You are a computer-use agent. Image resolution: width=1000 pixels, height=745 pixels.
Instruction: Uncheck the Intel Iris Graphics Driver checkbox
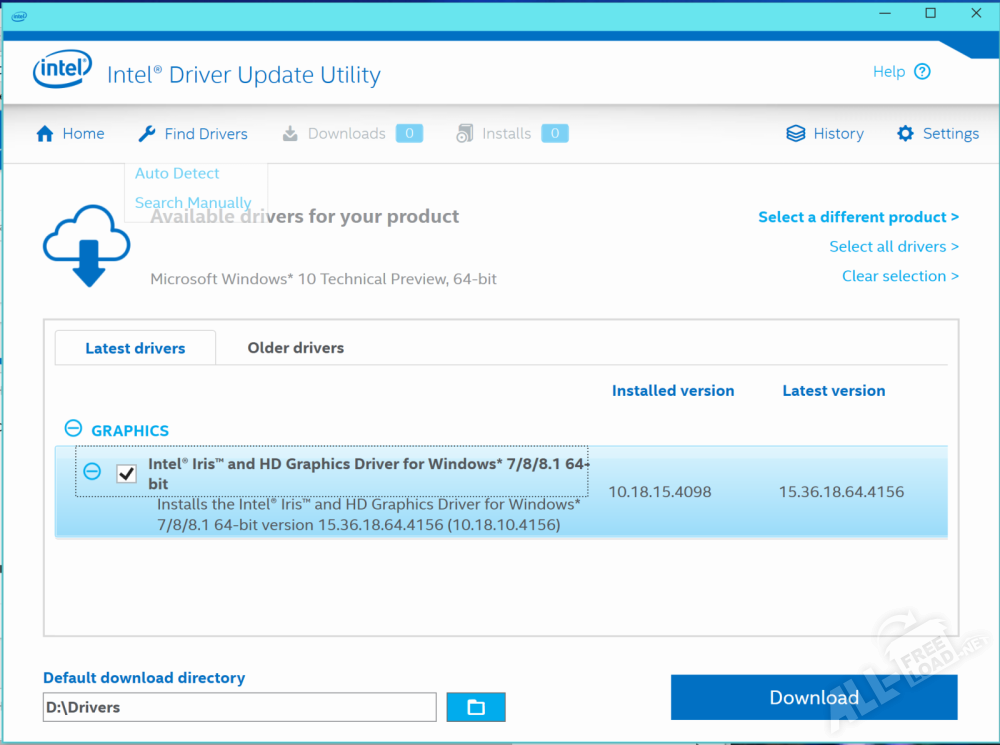126,473
